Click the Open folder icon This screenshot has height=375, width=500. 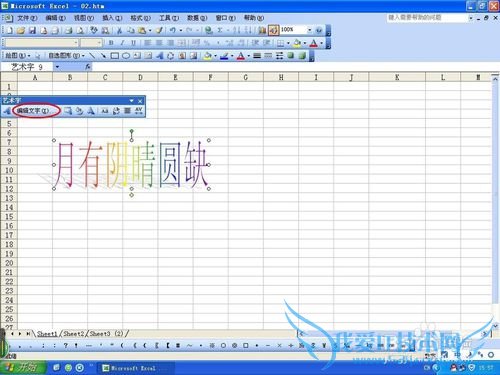pos(21,30)
